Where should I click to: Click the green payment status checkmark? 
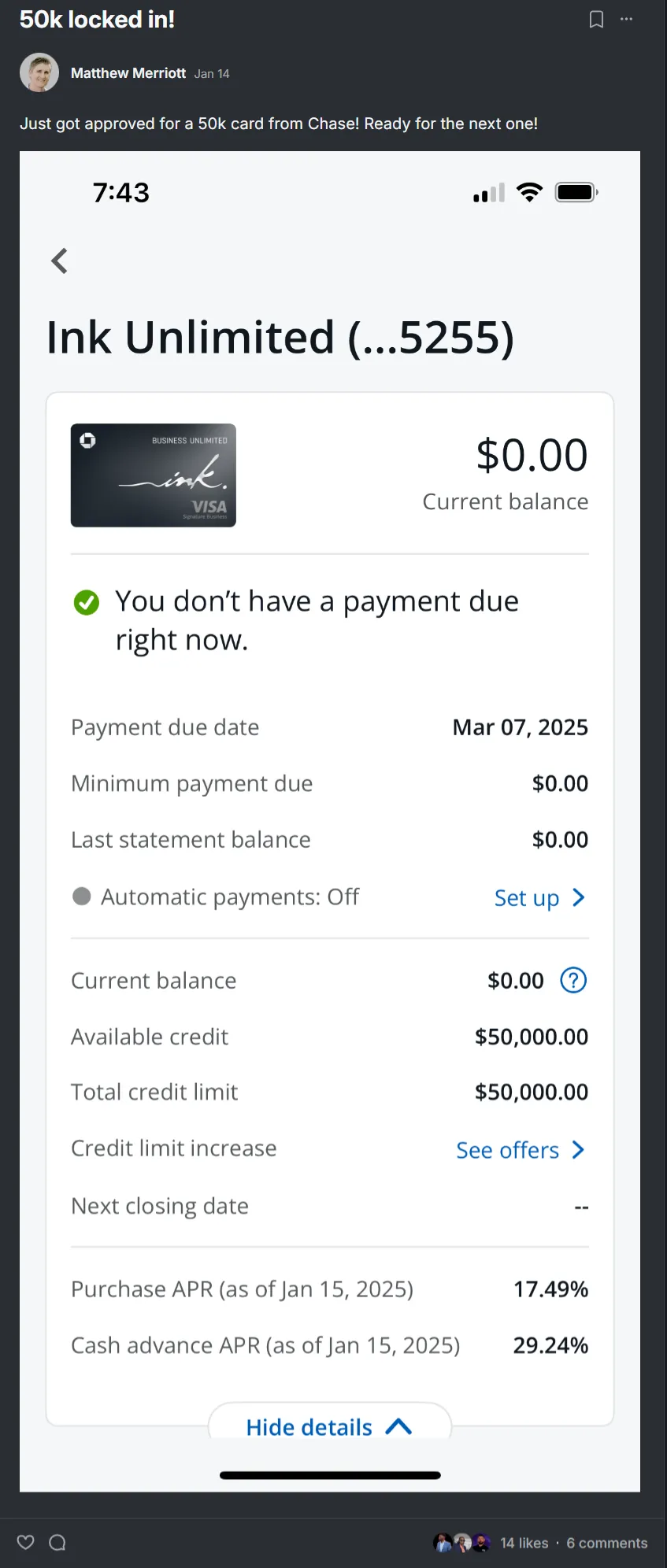point(87,603)
